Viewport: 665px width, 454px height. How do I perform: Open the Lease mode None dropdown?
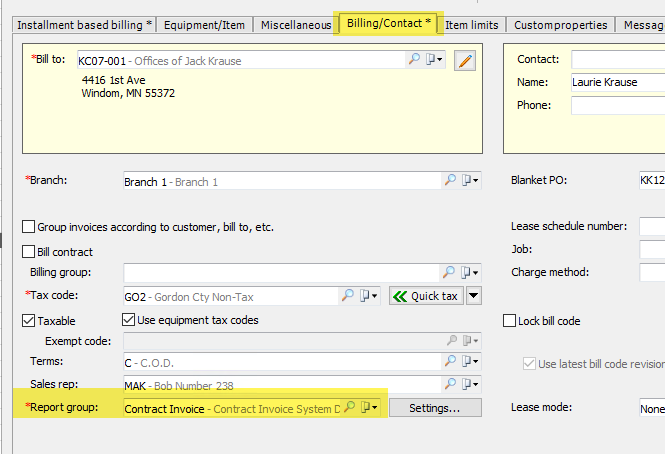(x=652, y=408)
